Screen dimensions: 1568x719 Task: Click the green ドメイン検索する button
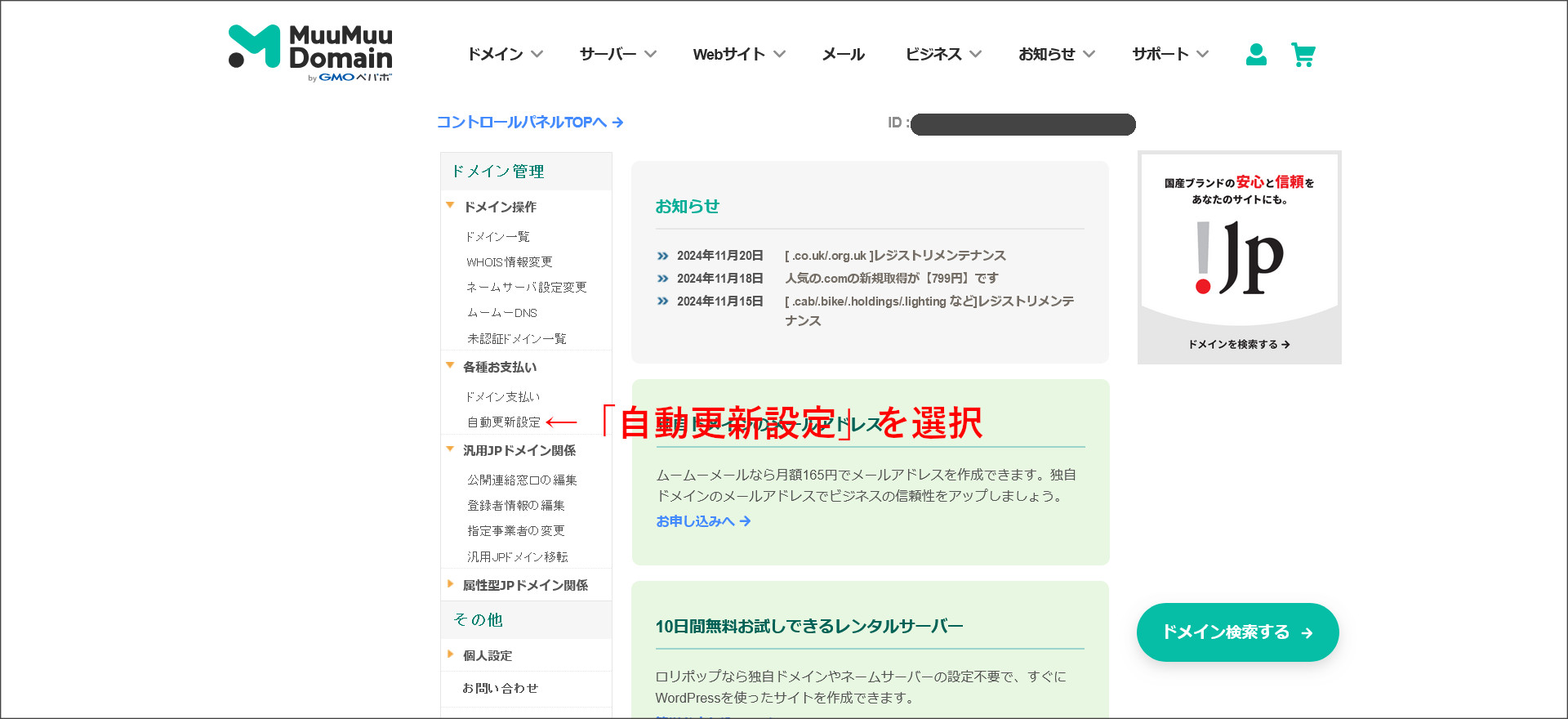point(1237,632)
